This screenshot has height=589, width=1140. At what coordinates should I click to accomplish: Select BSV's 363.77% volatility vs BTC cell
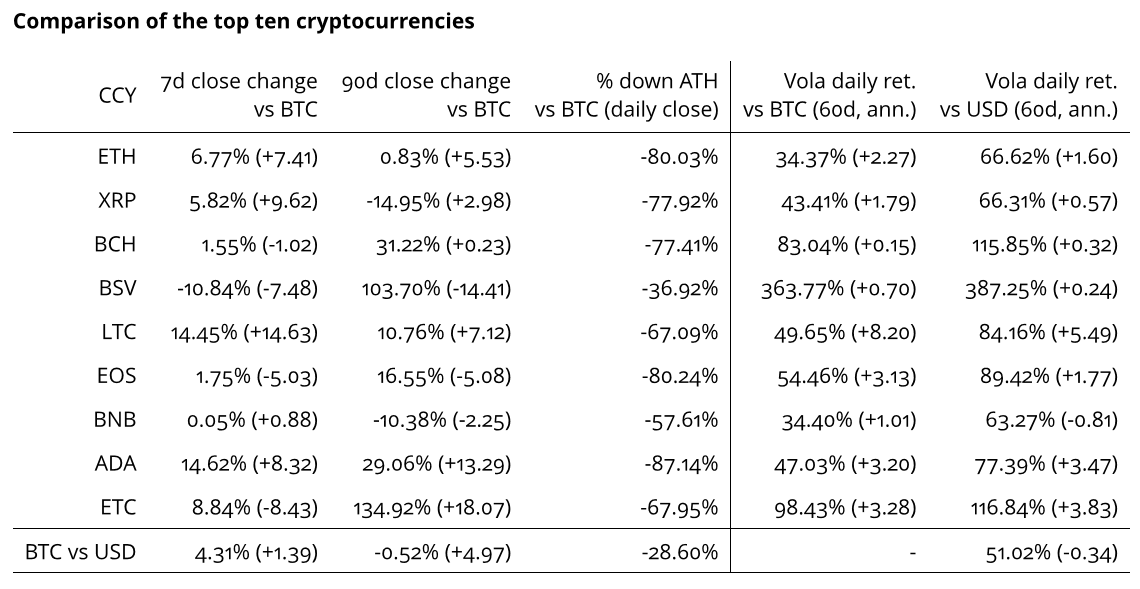pos(839,289)
